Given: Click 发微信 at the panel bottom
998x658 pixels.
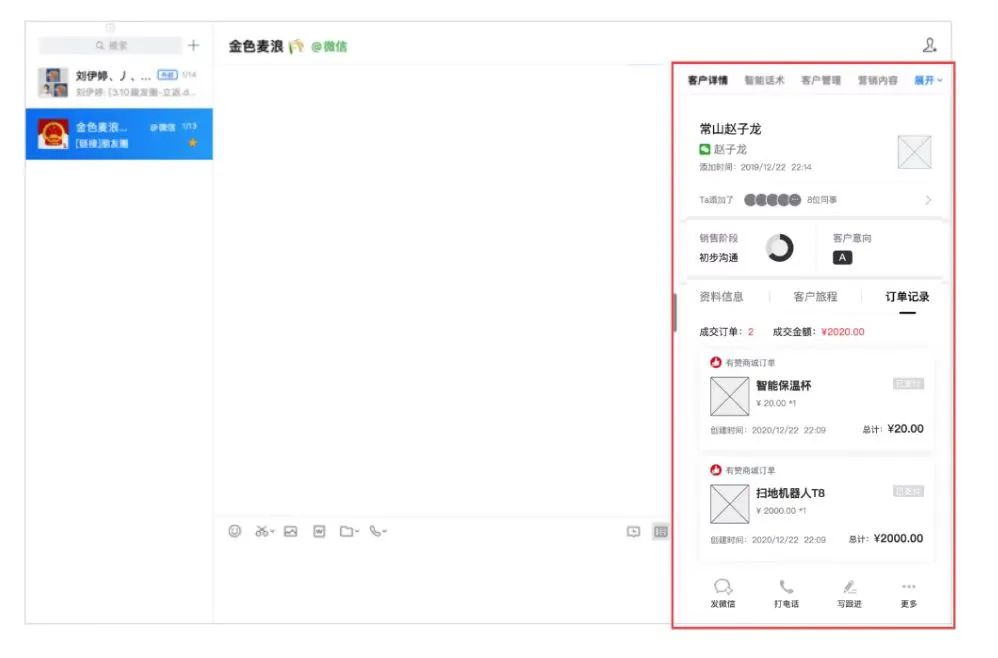Looking at the screenshot, I should point(723,593).
